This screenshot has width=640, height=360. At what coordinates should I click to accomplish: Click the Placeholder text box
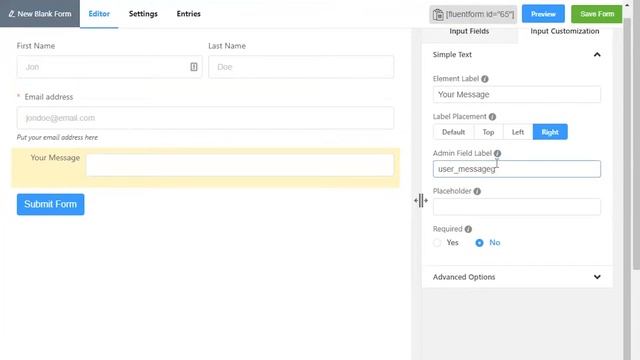[x=517, y=207]
